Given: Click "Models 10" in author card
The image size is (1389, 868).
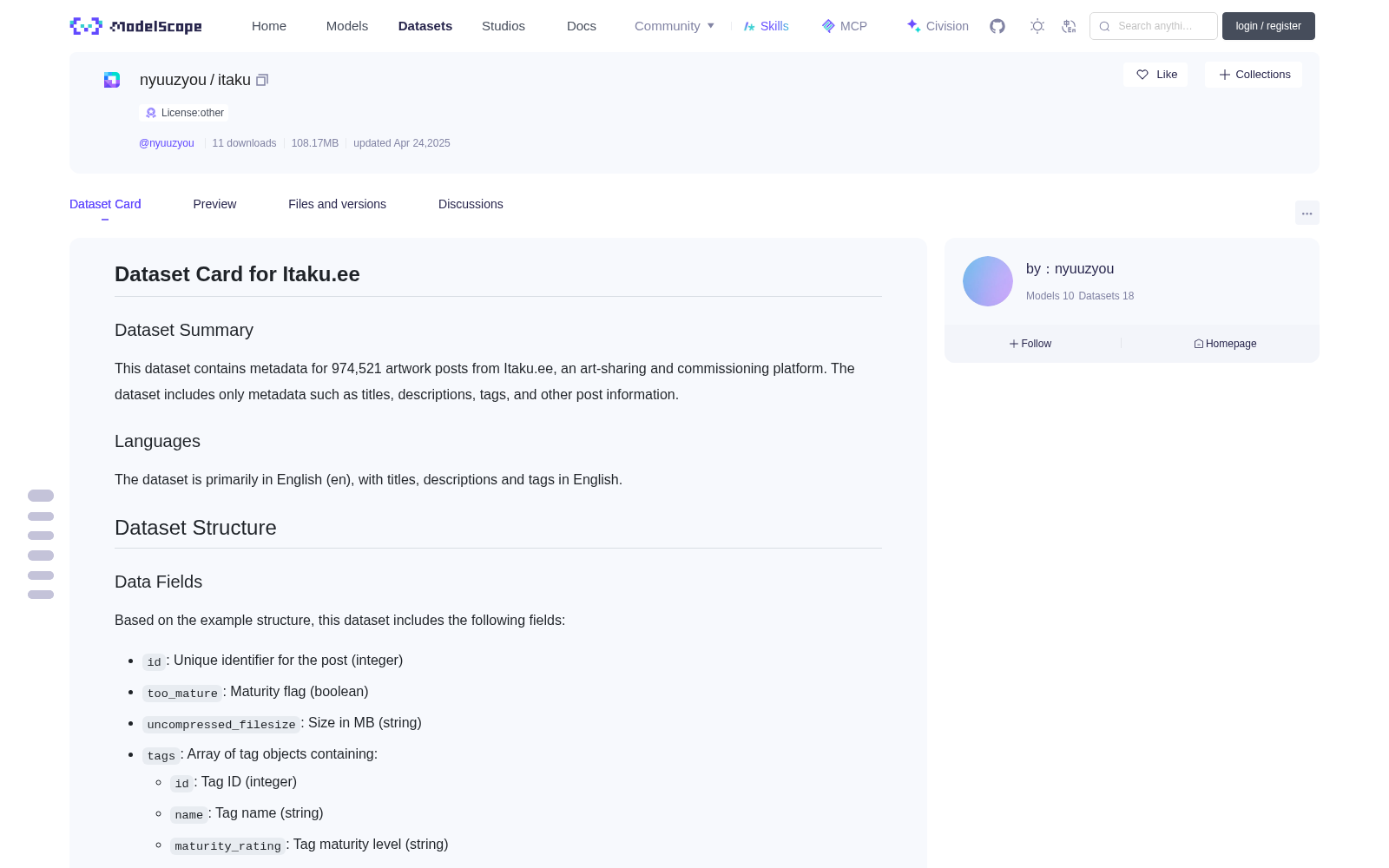Looking at the screenshot, I should click(1050, 296).
